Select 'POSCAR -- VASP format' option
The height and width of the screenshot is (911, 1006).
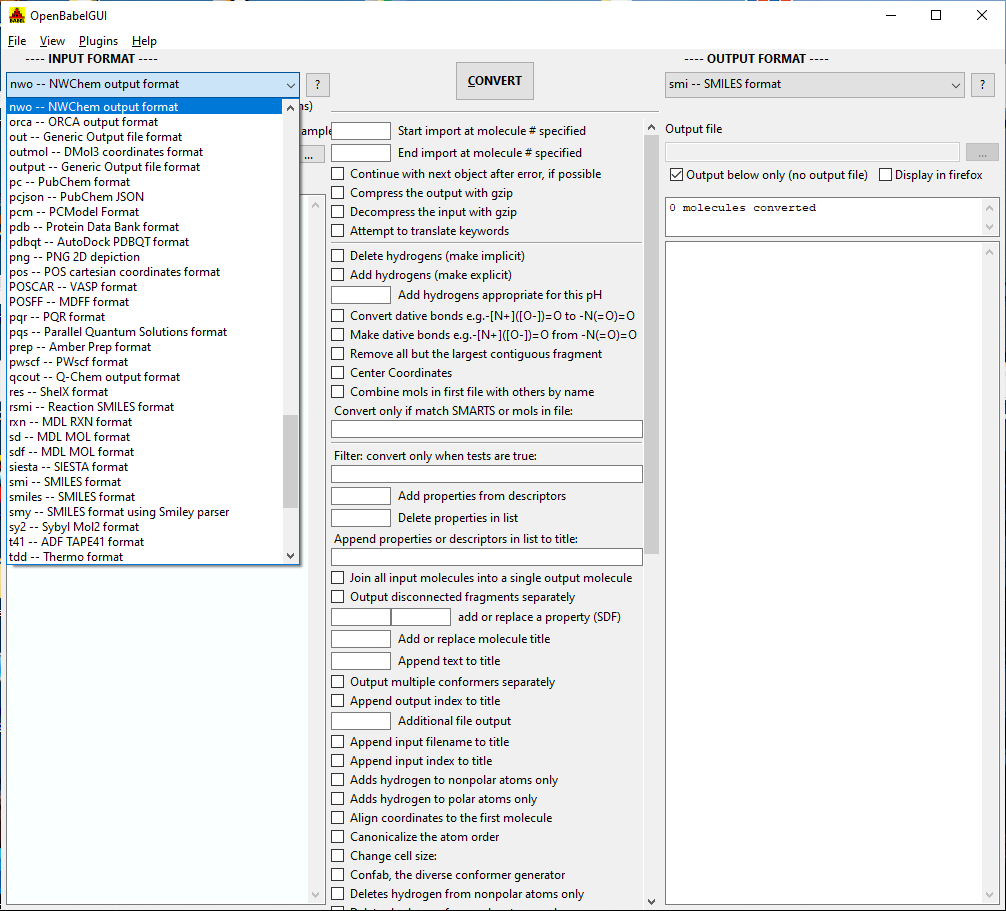144,287
